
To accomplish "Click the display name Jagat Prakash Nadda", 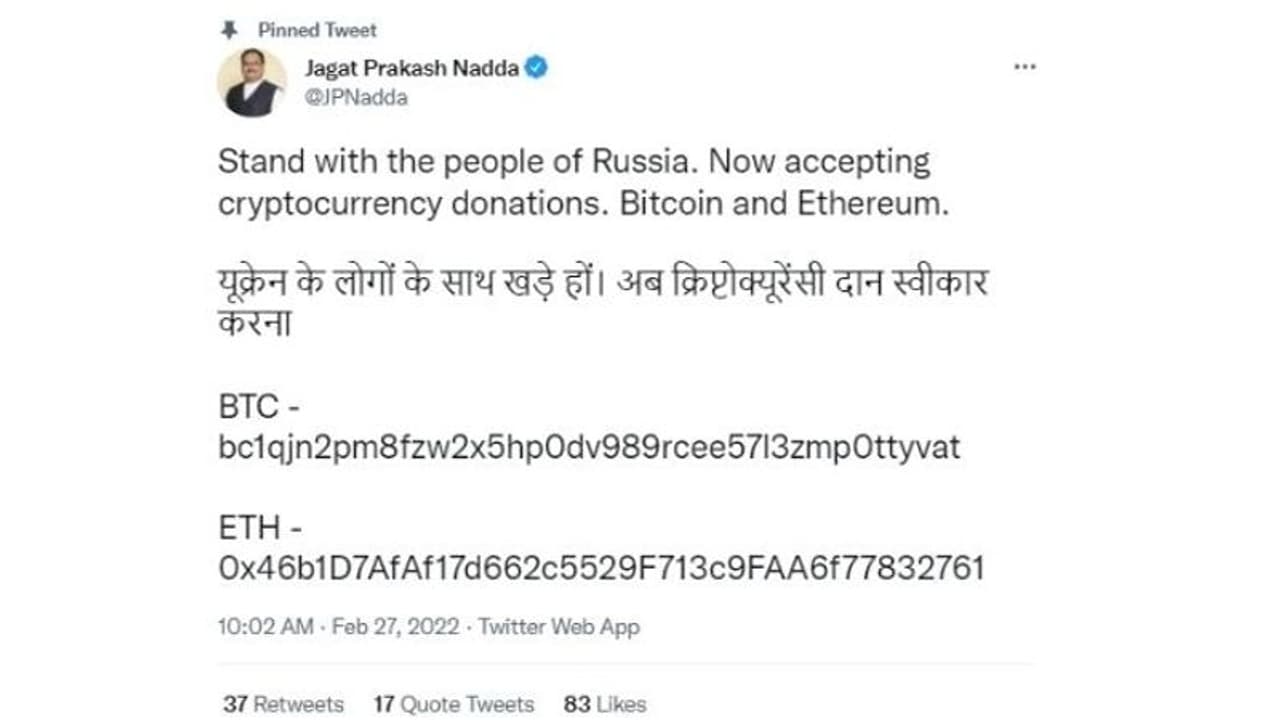I will [x=413, y=68].
